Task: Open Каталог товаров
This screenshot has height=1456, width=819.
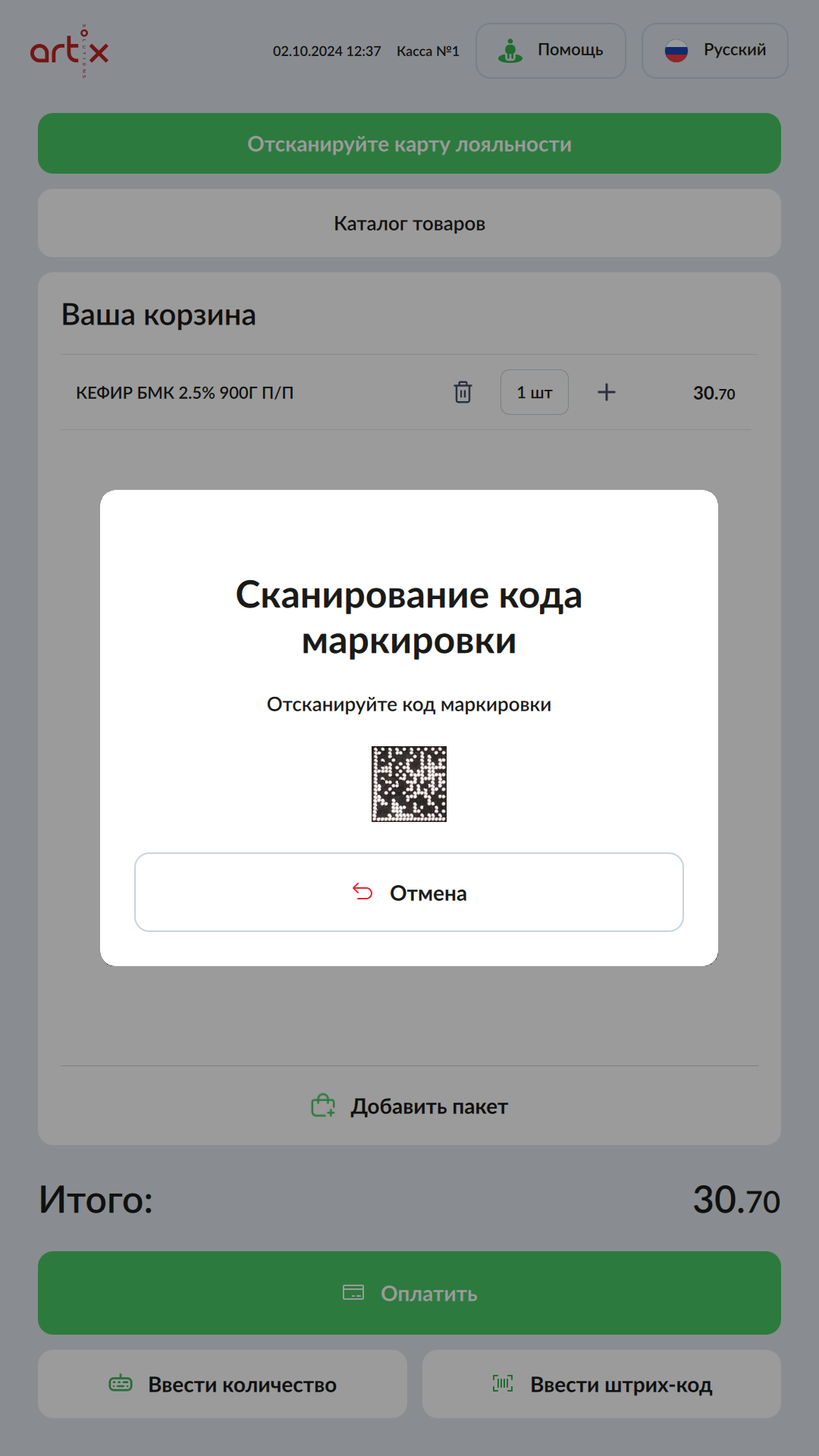Action: 409,223
